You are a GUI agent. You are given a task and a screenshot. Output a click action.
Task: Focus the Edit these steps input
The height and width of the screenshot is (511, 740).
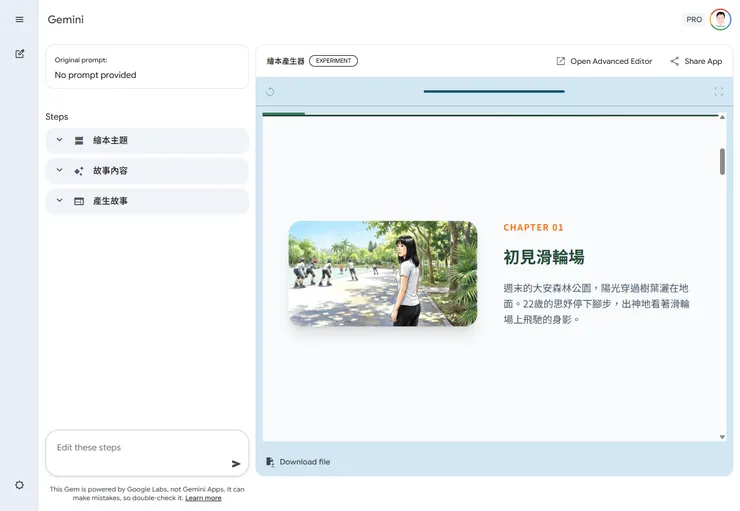point(147,453)
